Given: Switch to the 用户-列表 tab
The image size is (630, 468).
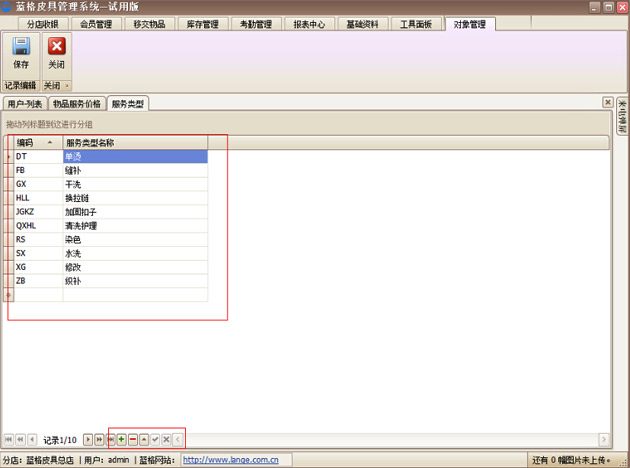Looking at the screenshot, I should pos(24,103).
